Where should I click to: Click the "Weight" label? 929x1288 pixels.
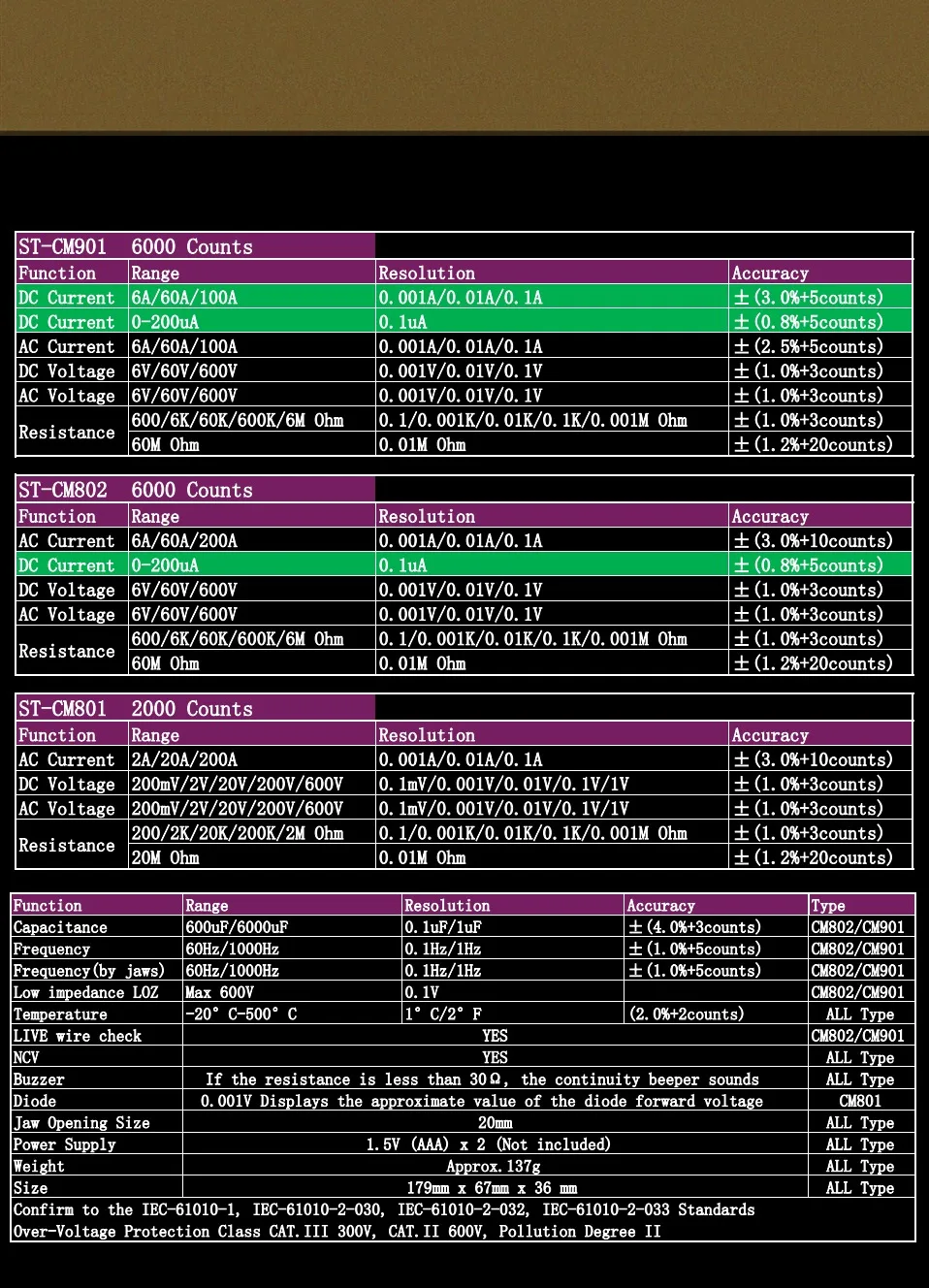(39, 1167)
